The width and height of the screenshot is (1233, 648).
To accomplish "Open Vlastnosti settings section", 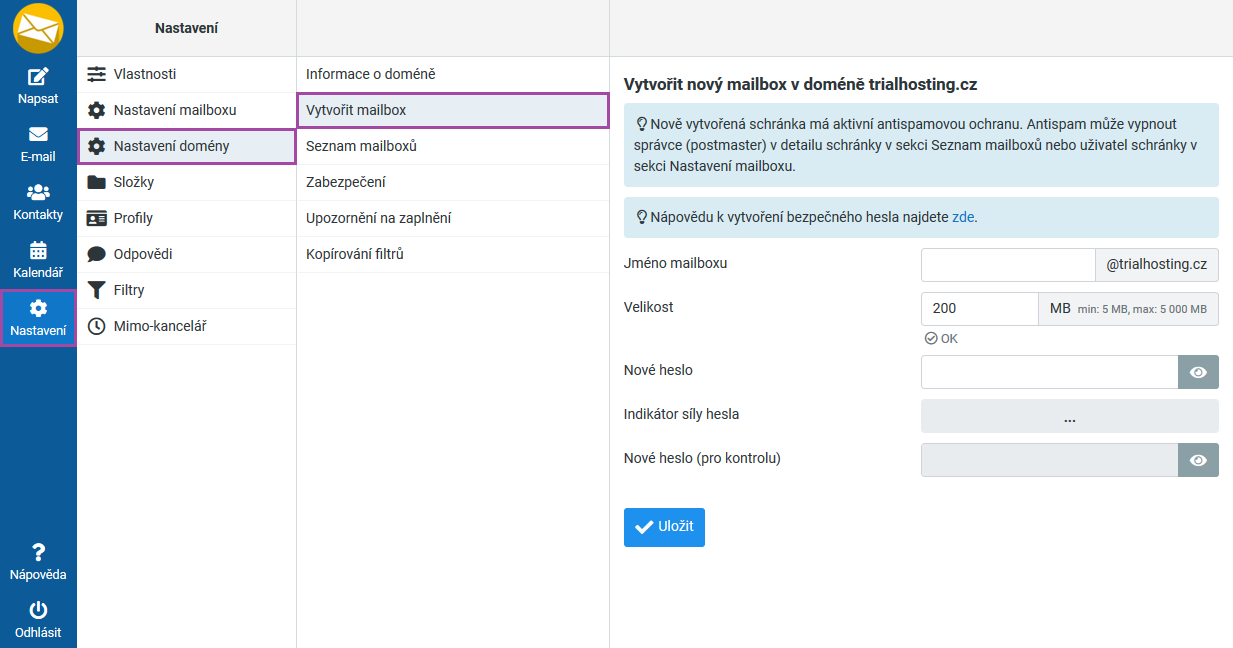I will coord(145,74).
